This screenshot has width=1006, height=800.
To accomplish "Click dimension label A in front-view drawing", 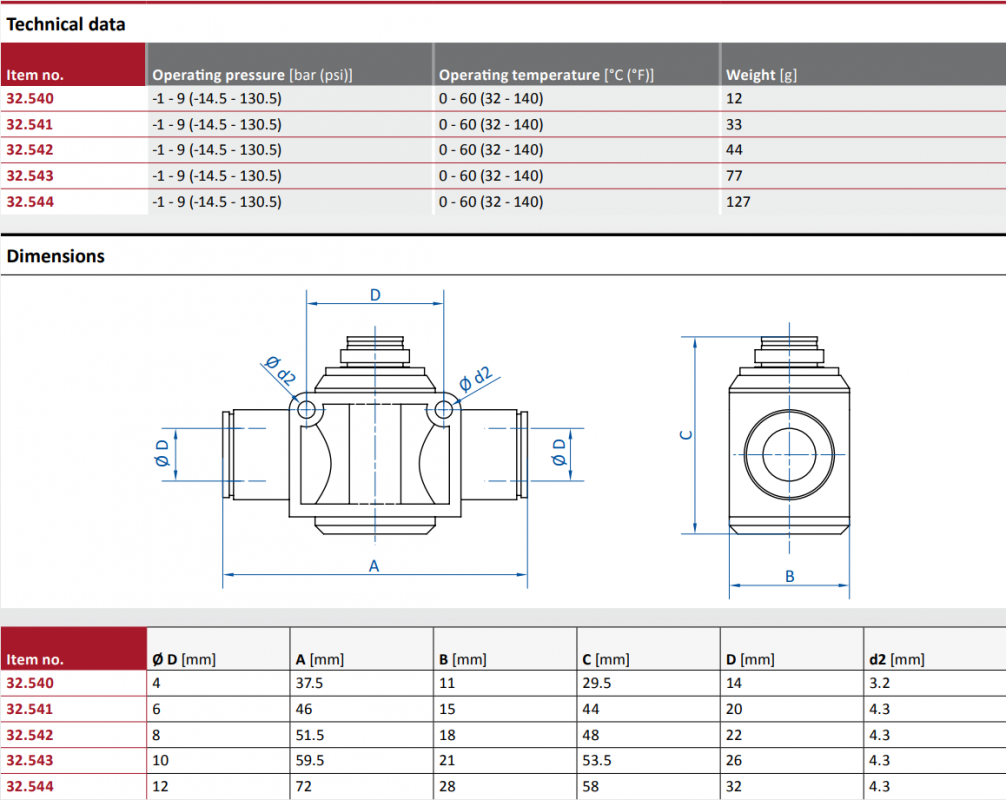I will (x=374, y=566).
